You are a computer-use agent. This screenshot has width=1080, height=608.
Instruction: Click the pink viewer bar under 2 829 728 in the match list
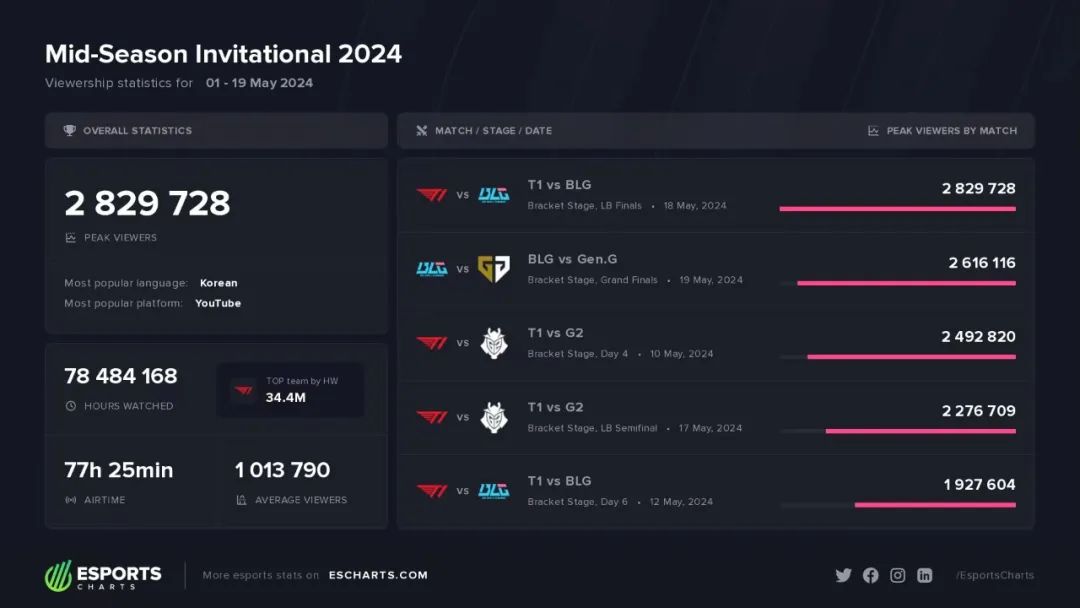pos(897,209)
